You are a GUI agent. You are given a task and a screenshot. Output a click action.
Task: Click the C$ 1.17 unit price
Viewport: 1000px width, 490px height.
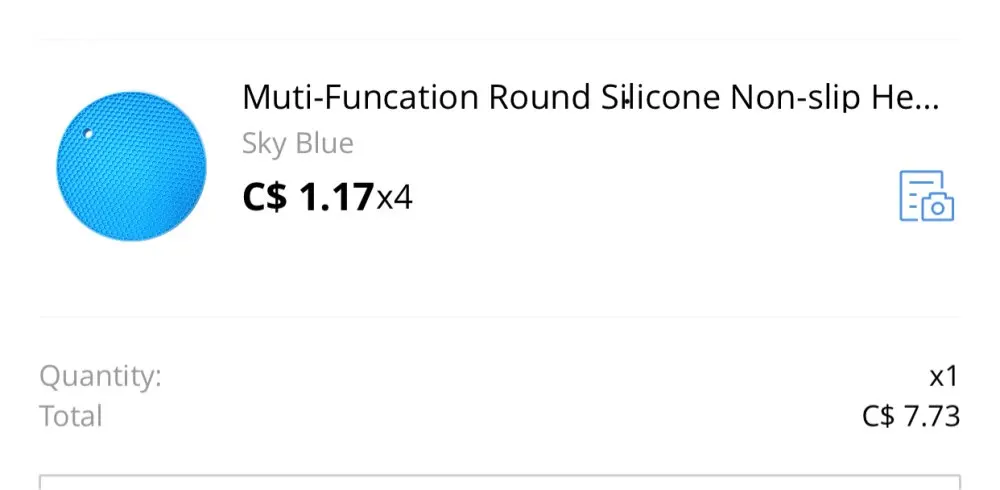pos(308,197)
